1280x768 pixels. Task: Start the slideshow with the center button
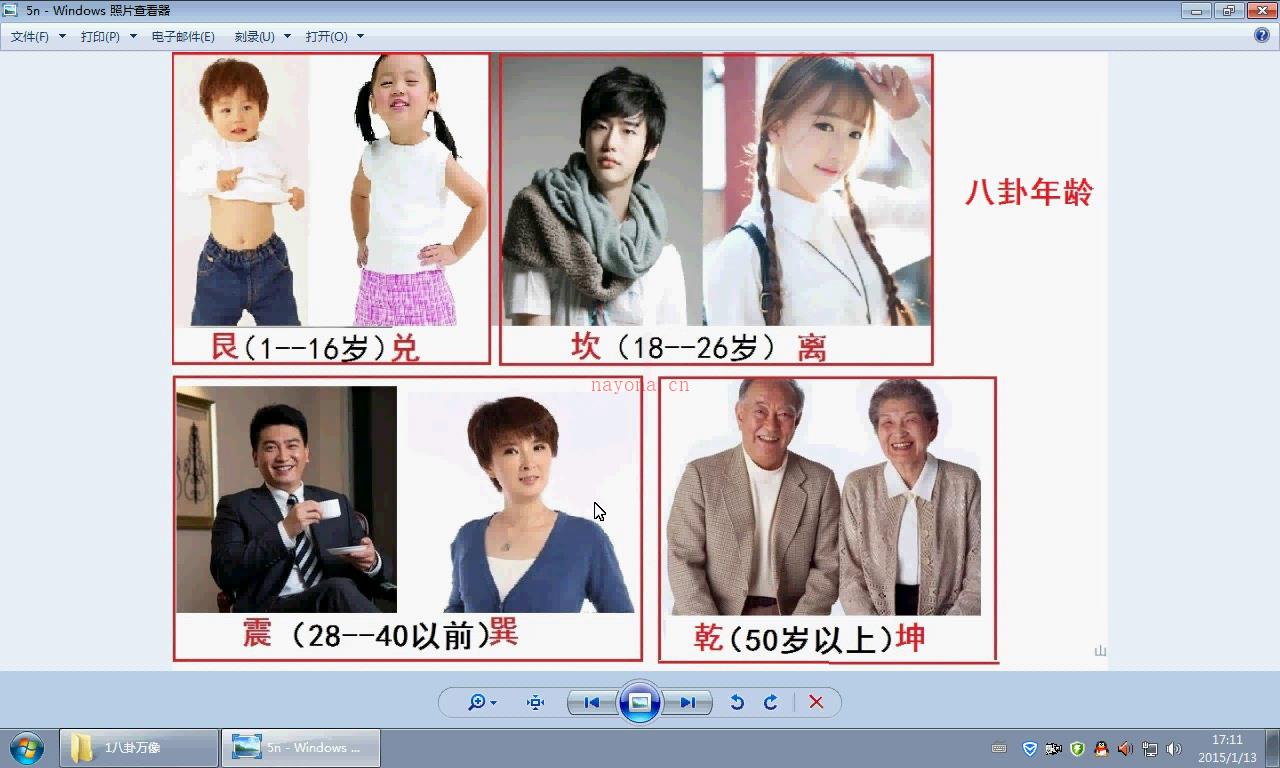pyautogui.click(x=640, y=702)
